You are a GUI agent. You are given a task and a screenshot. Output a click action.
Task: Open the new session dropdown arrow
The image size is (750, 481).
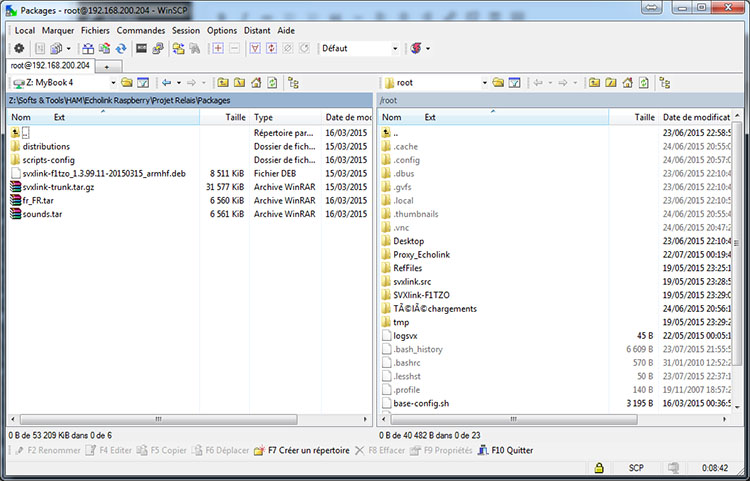tap(428, 48)
